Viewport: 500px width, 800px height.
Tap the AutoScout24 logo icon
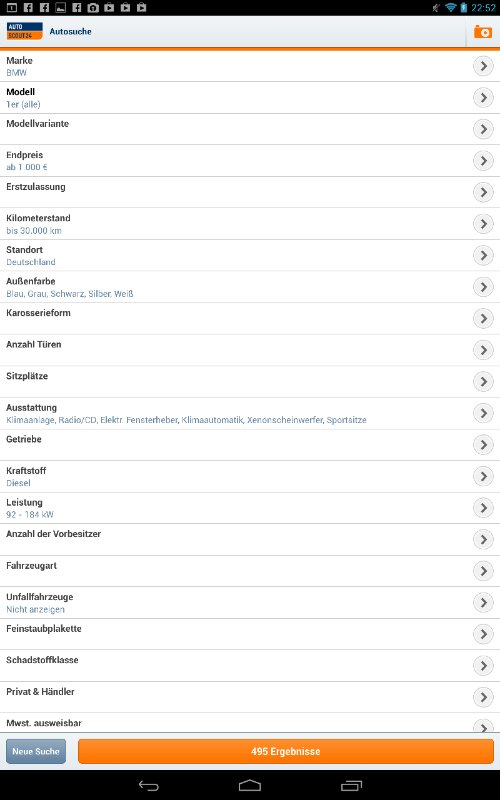[24, 31]
